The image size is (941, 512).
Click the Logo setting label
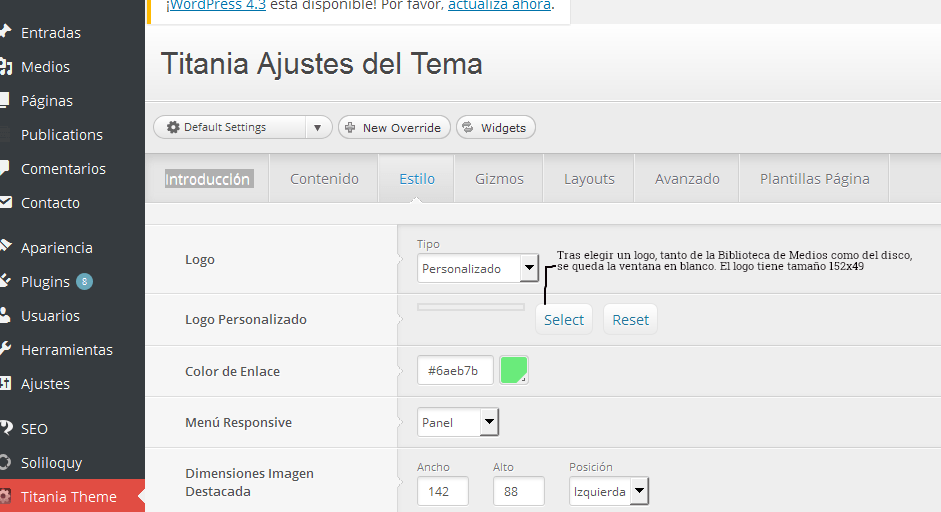coord(200,260)
